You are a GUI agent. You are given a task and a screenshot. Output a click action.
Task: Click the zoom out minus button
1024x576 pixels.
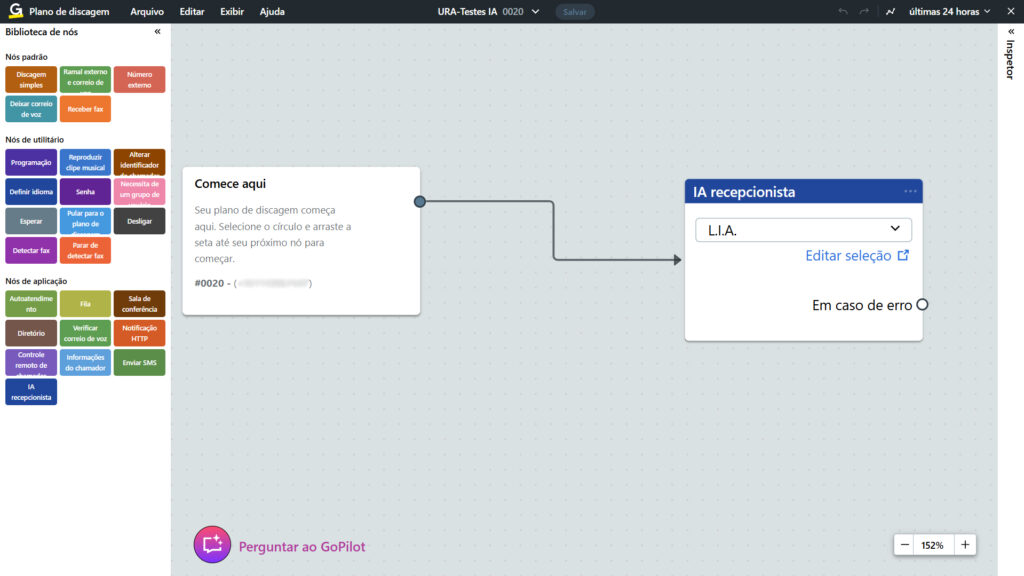905,545
